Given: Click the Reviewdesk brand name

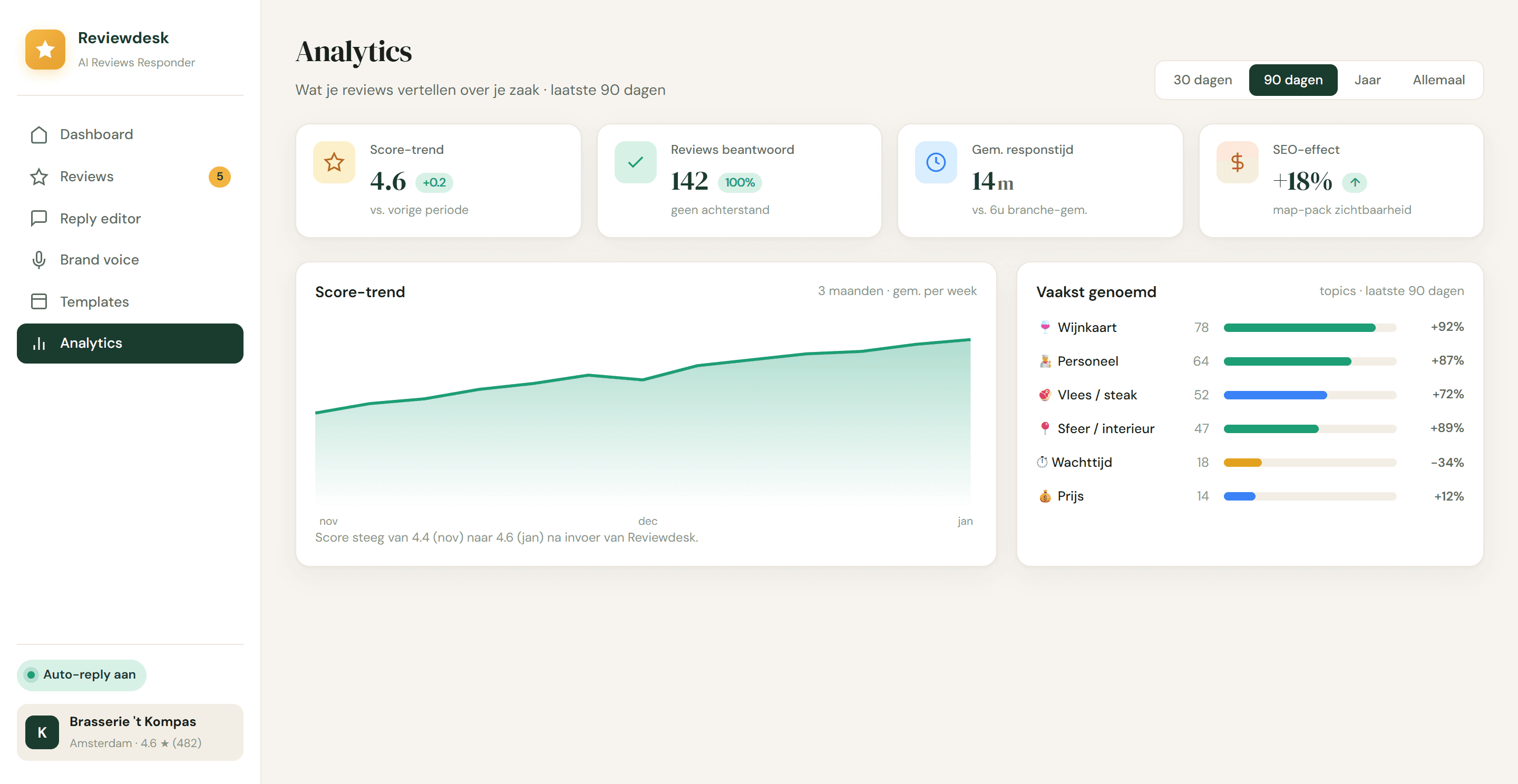Looking at the screenshot, I should tap(123, 38).
